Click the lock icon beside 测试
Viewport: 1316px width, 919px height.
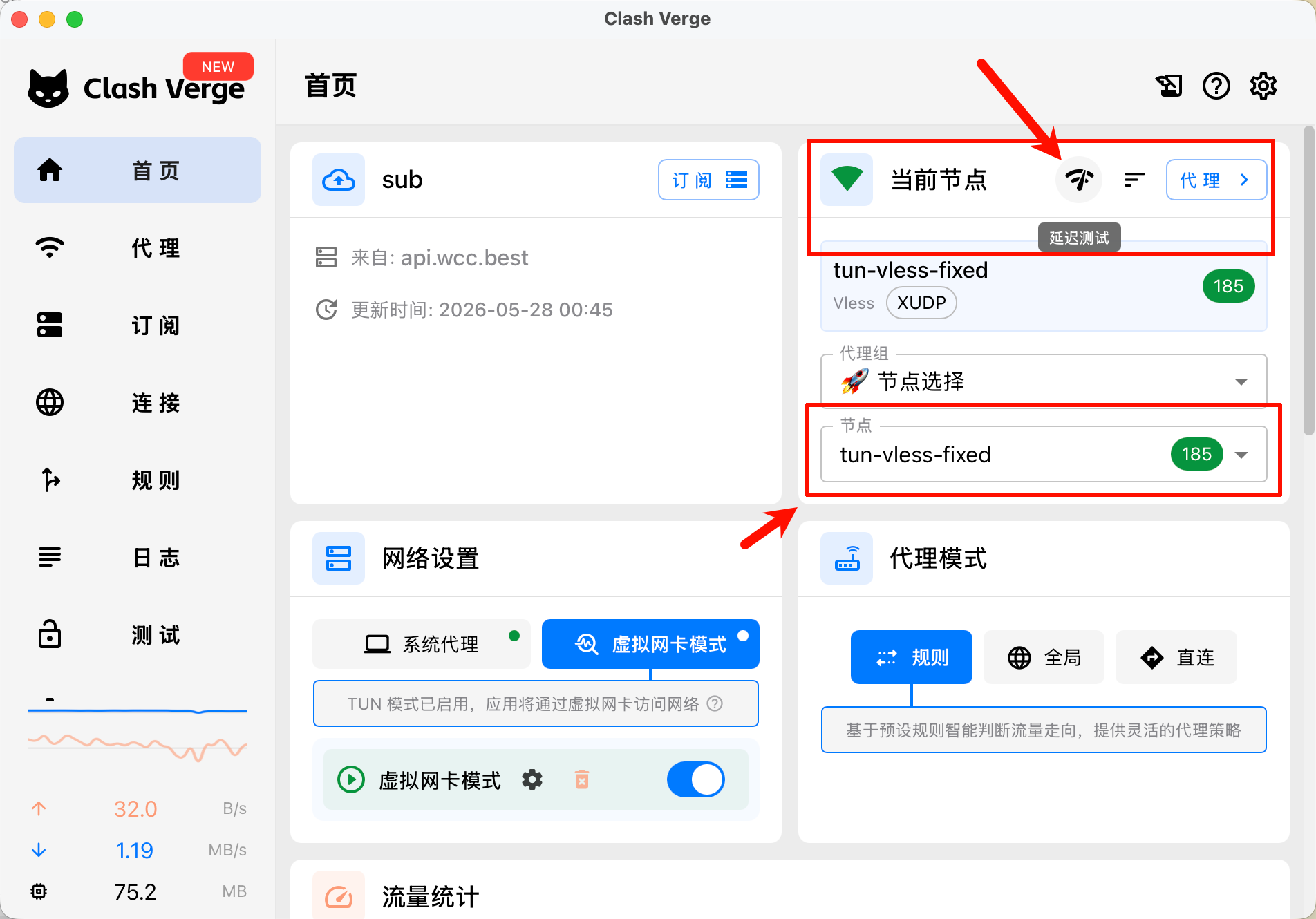(x=50, y=634)
